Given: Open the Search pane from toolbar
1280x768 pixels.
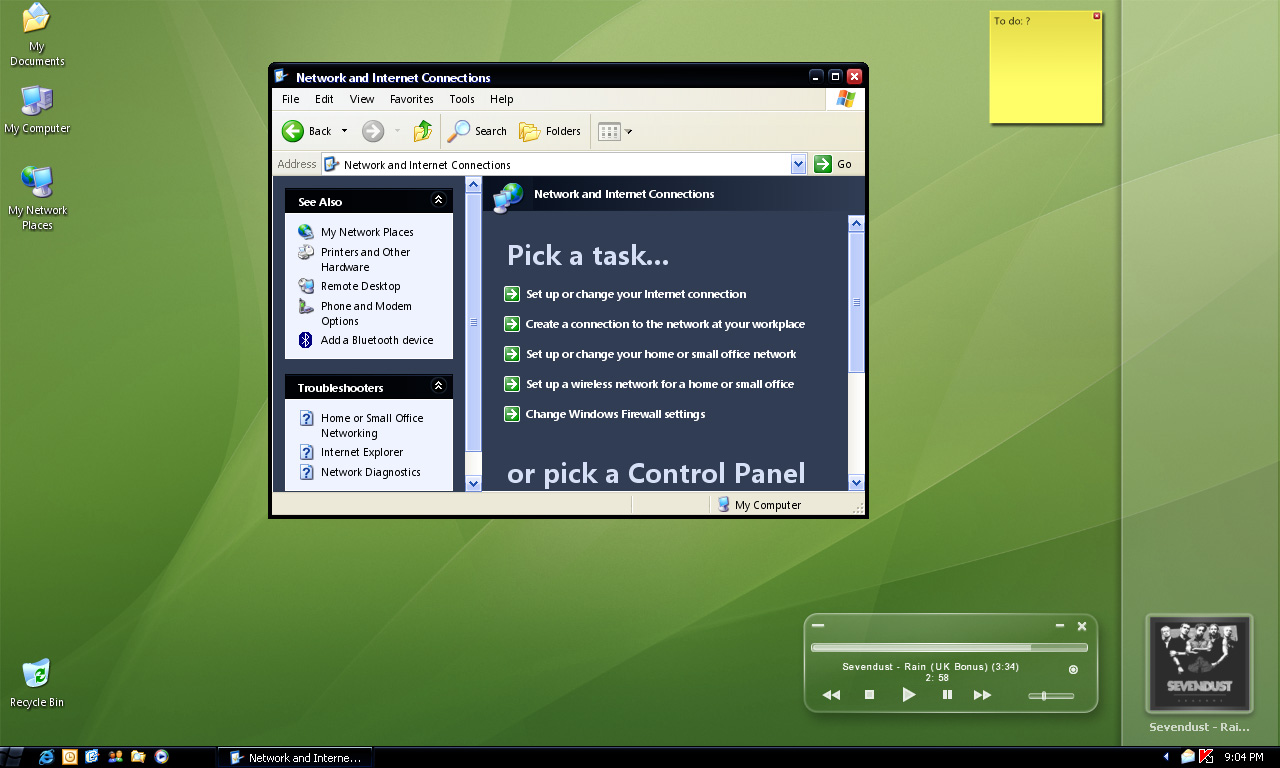Looking at the screenshot, I should pyautogui.click(x=478, y=131).
